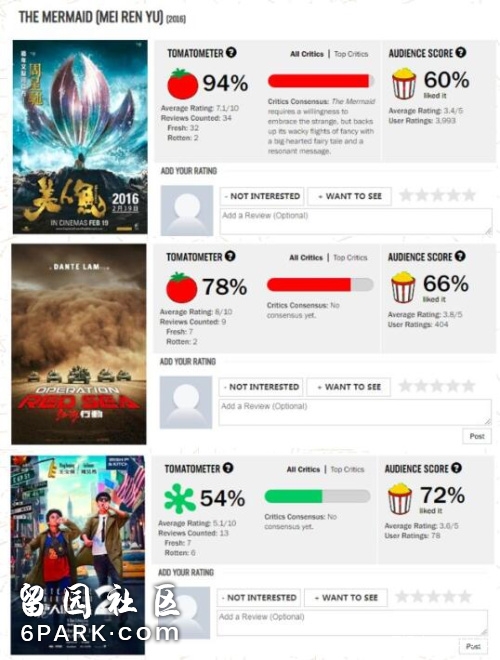Click the fresh tomato icon beside 94%
This screenshot has height=660, width=500.
coord(182,84)
